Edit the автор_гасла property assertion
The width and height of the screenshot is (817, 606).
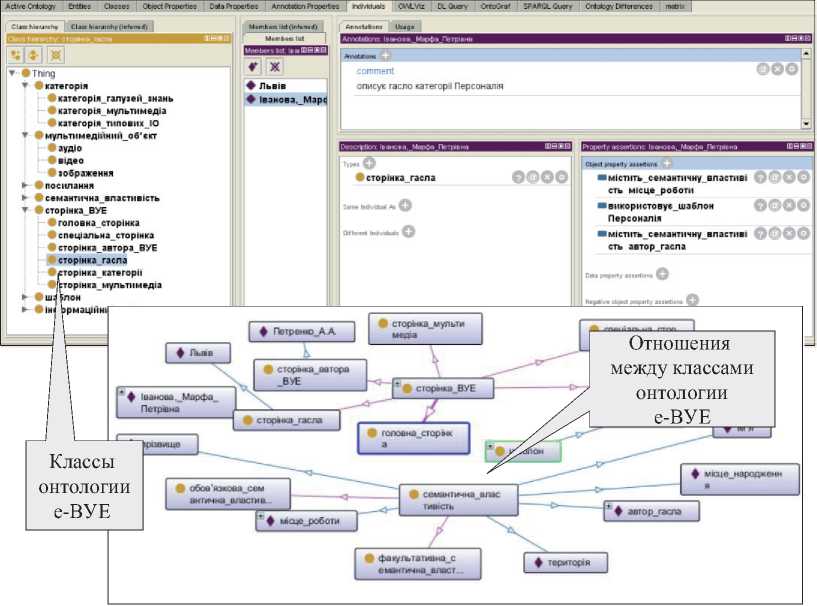(x=803, y=233)
